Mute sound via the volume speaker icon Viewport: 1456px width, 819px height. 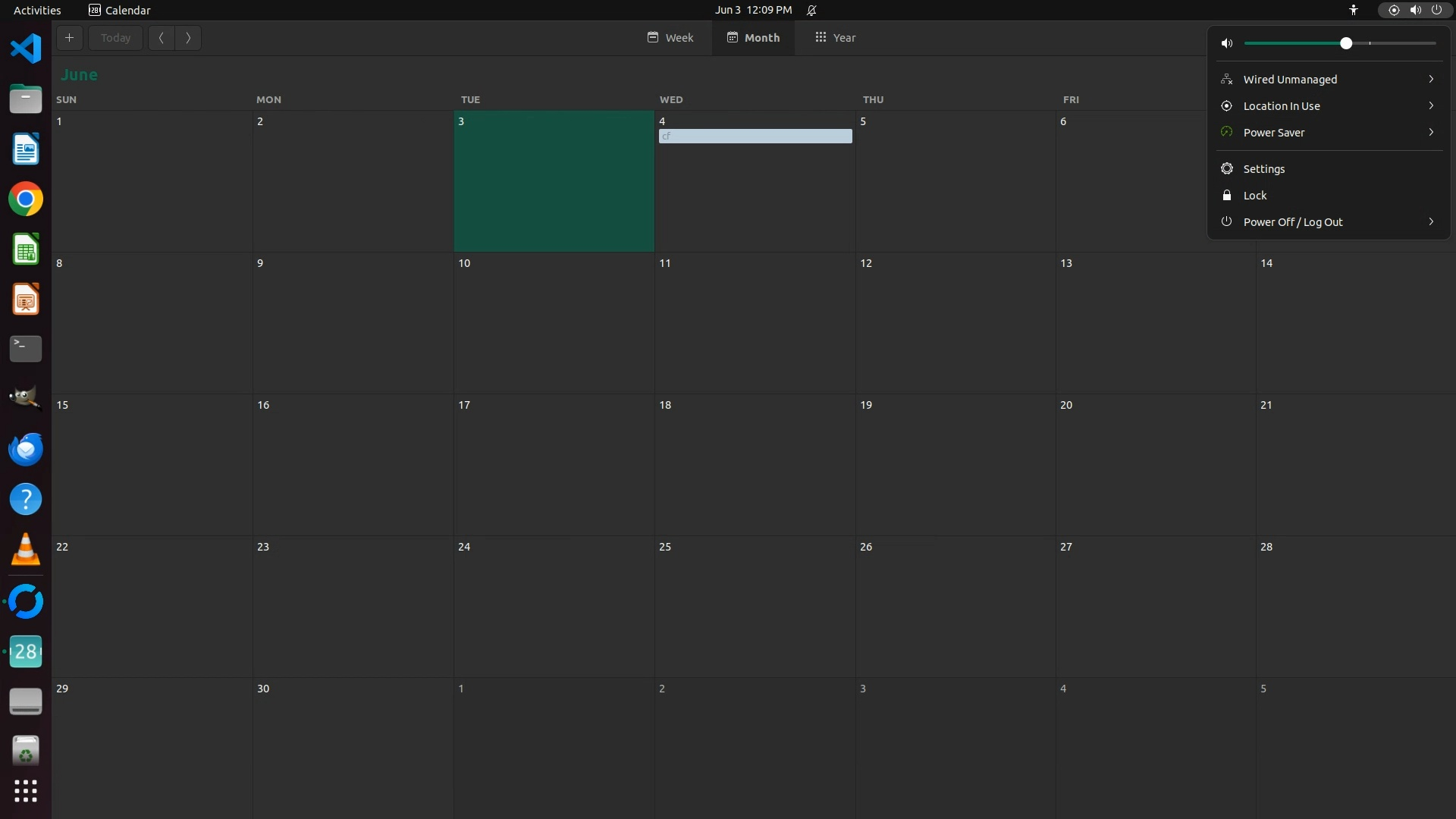point(1227,44)
